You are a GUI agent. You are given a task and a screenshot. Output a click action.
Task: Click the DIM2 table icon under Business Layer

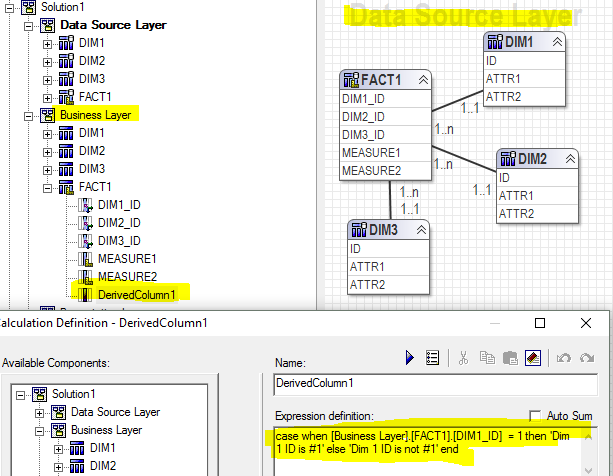(66, 151)
